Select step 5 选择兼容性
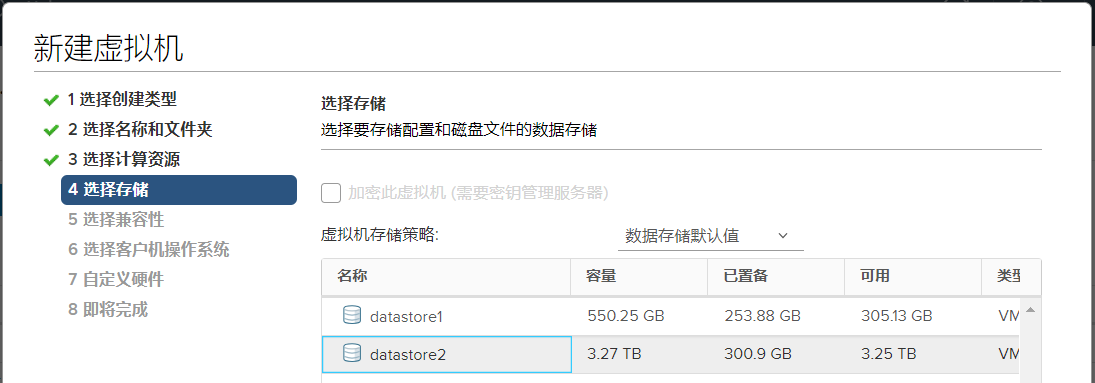Viewport: 1095px width, 383px height. [x=116, y=219]
